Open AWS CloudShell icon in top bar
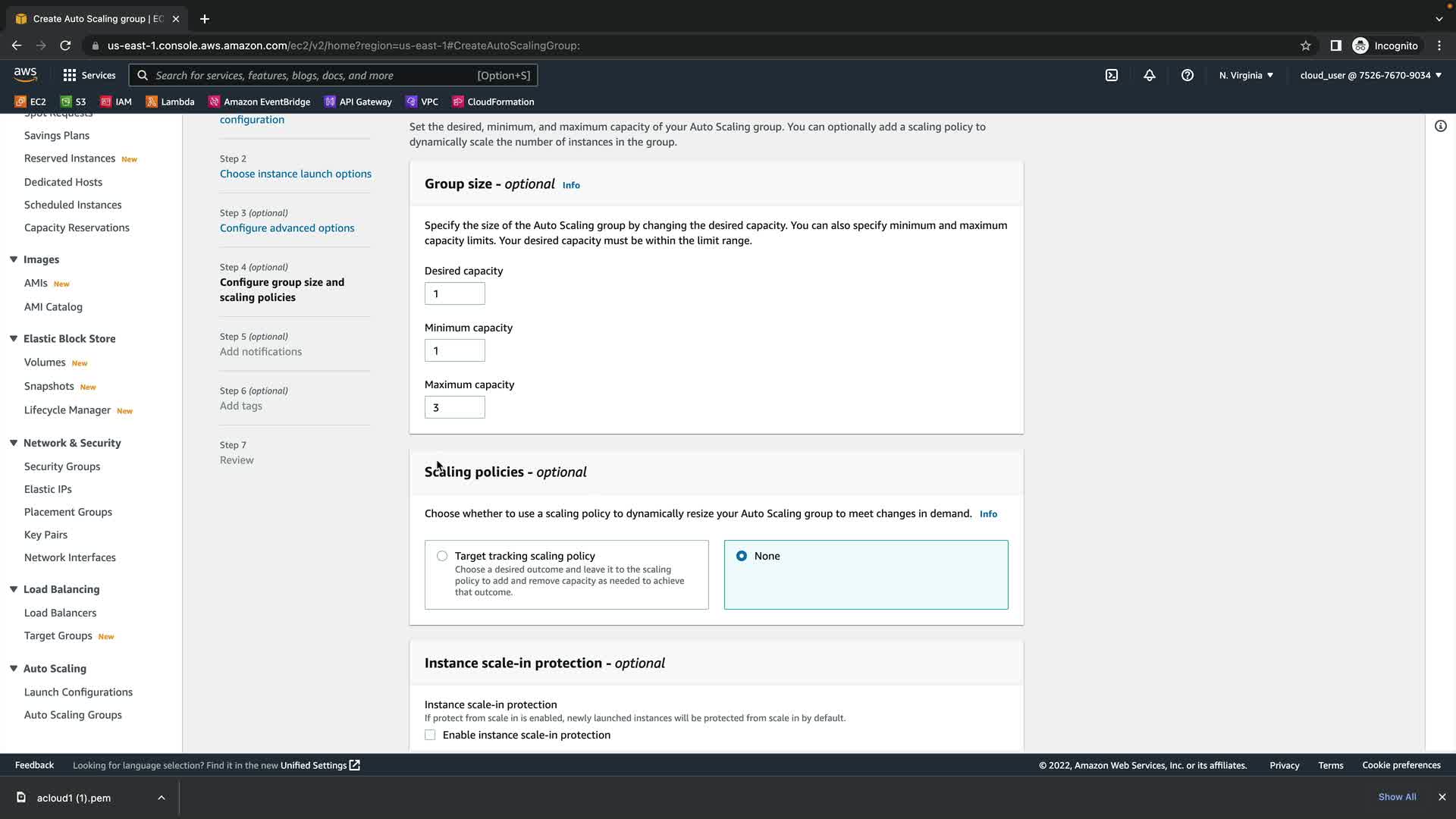Image resolution: width=1456 pixels, height=819 pixels. tap(1111, 75)
